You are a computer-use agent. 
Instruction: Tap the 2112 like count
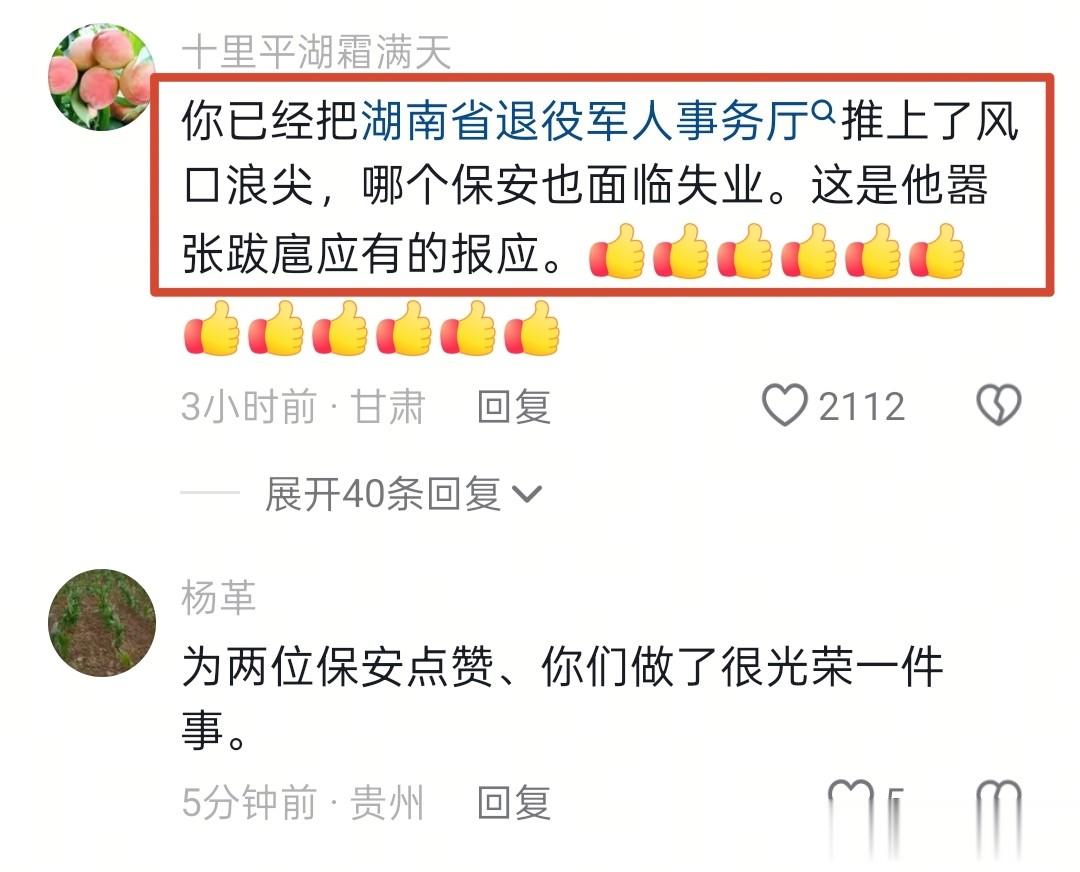click(862, 406)
